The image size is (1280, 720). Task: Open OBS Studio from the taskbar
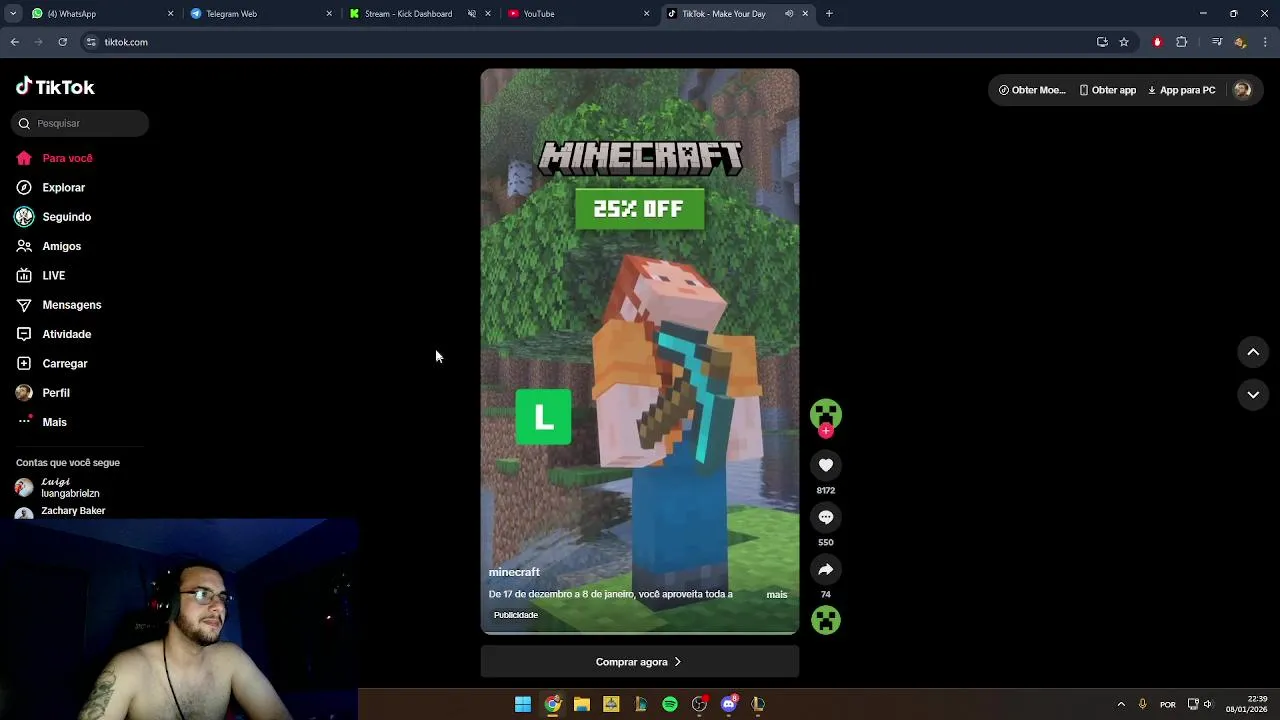[x=699, y=704]
